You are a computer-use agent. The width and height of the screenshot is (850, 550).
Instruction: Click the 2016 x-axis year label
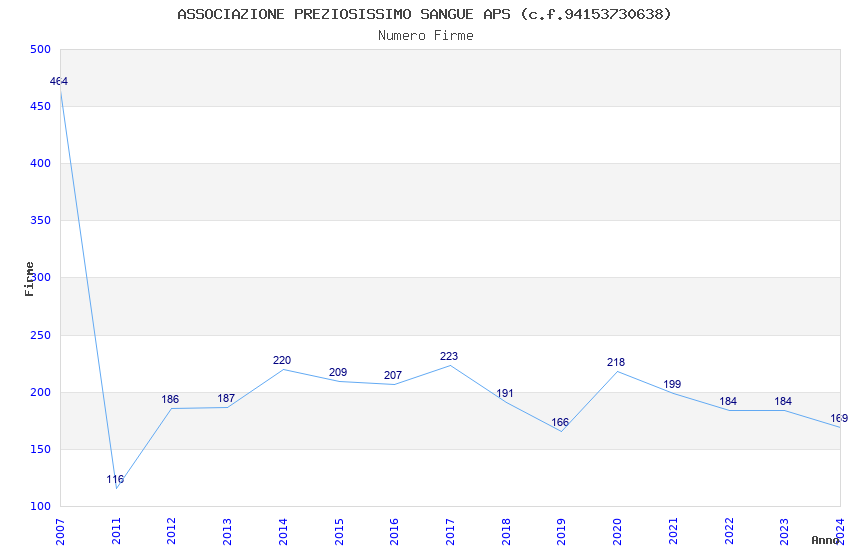pos(394,531)
